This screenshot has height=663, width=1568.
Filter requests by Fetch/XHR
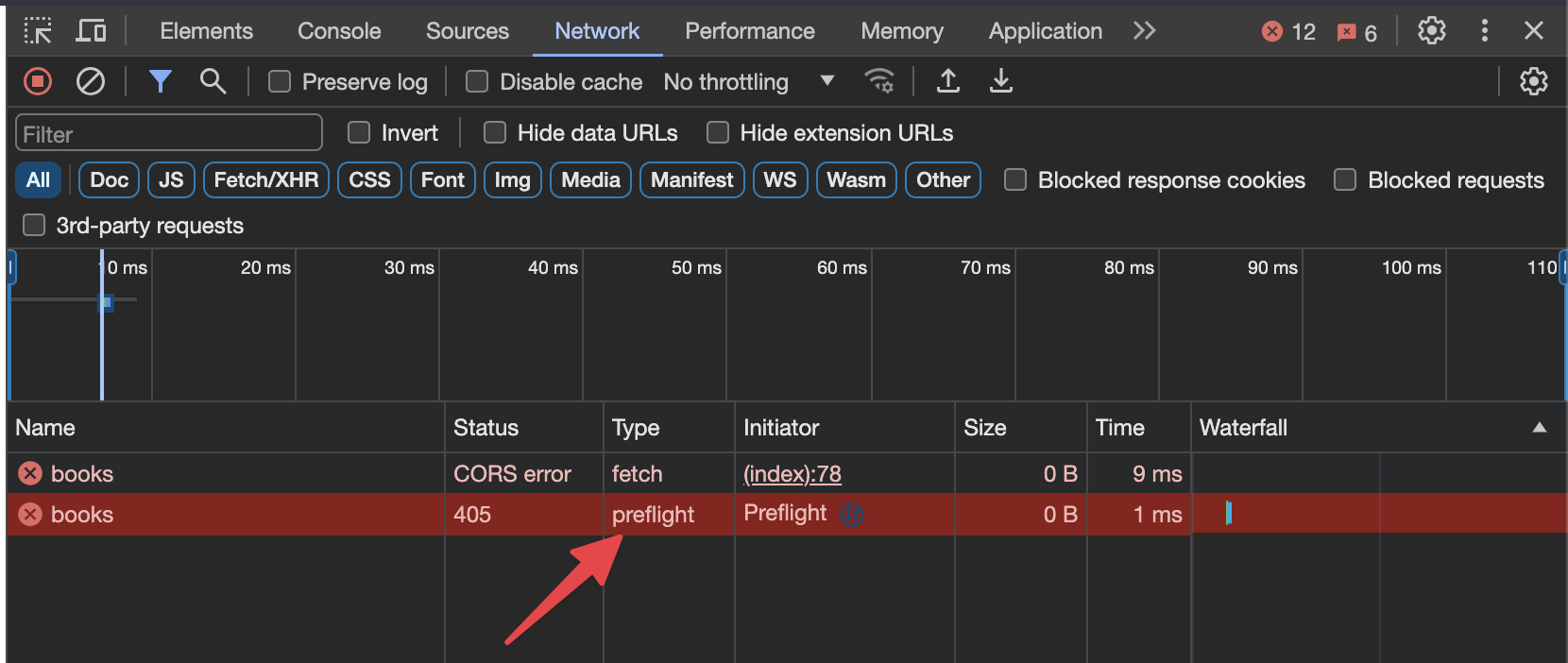(266, 180)
